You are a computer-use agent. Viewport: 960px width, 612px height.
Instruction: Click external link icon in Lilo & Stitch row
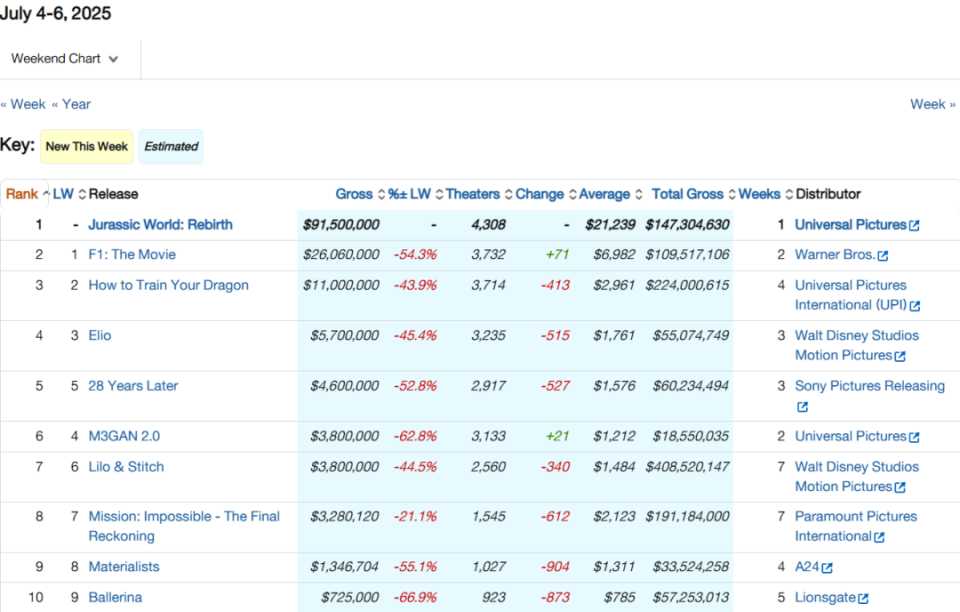tap(900, 487)
